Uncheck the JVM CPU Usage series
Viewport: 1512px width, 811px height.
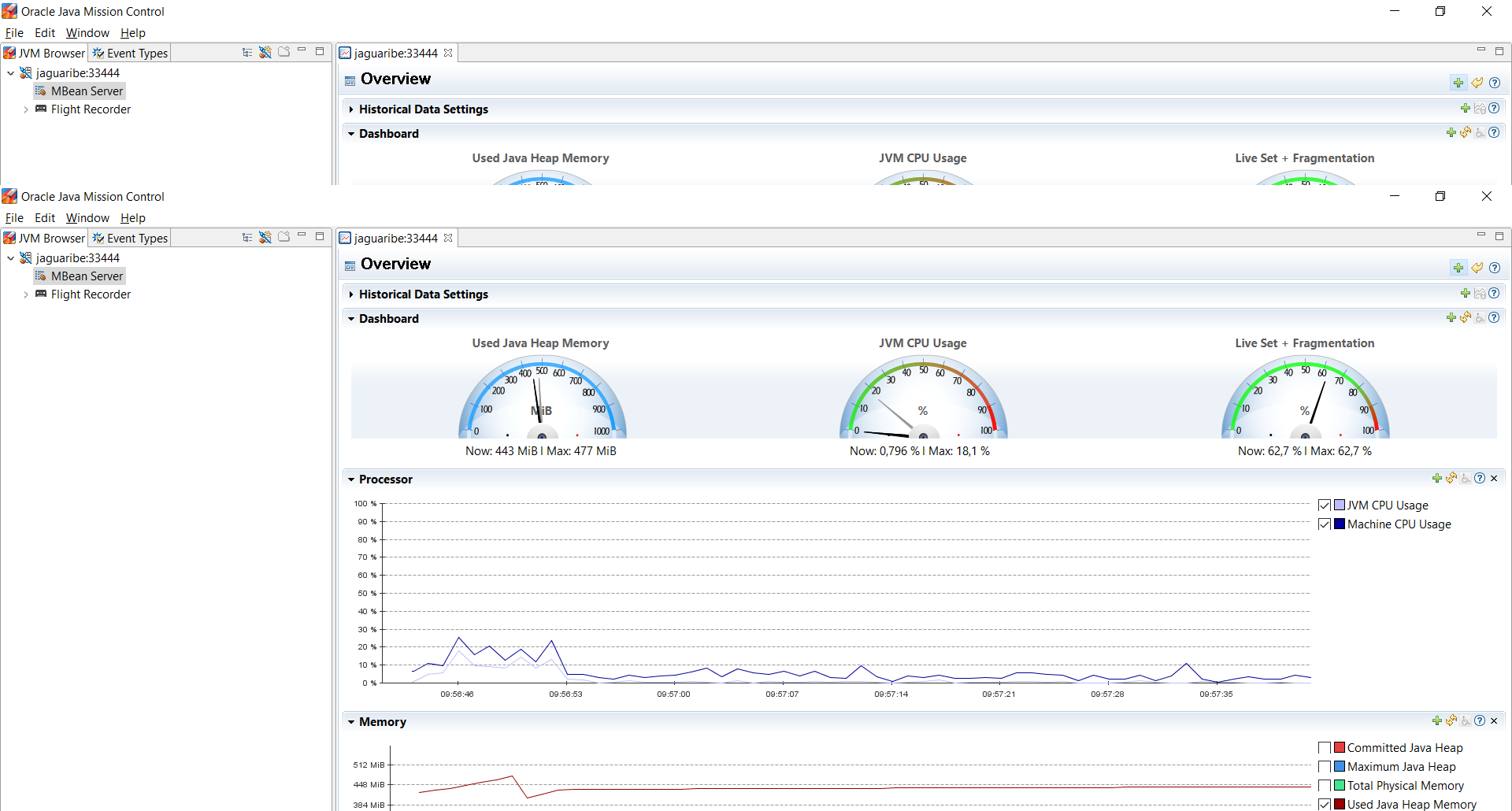tap(1325, 505)
